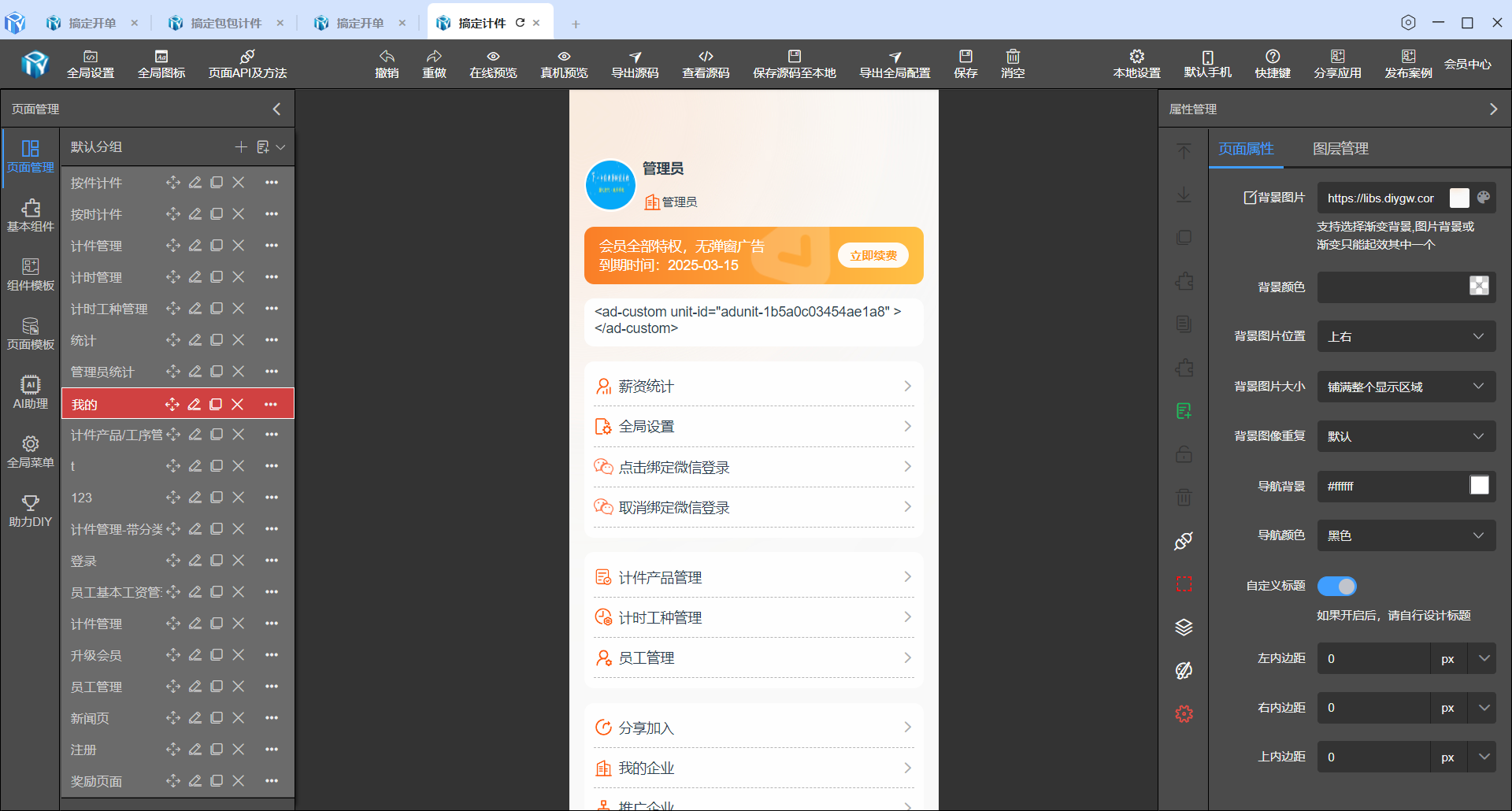Click the 立即续费 renew button in preview
The height and width of the screenshot is (811, 1512).
click(873, 255)
